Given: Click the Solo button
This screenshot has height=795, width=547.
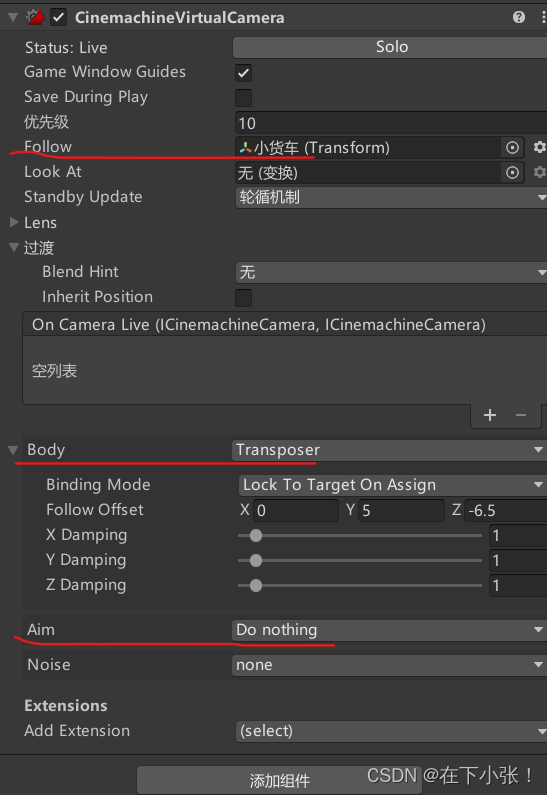Looking at the screenshot, I should 390,47.
